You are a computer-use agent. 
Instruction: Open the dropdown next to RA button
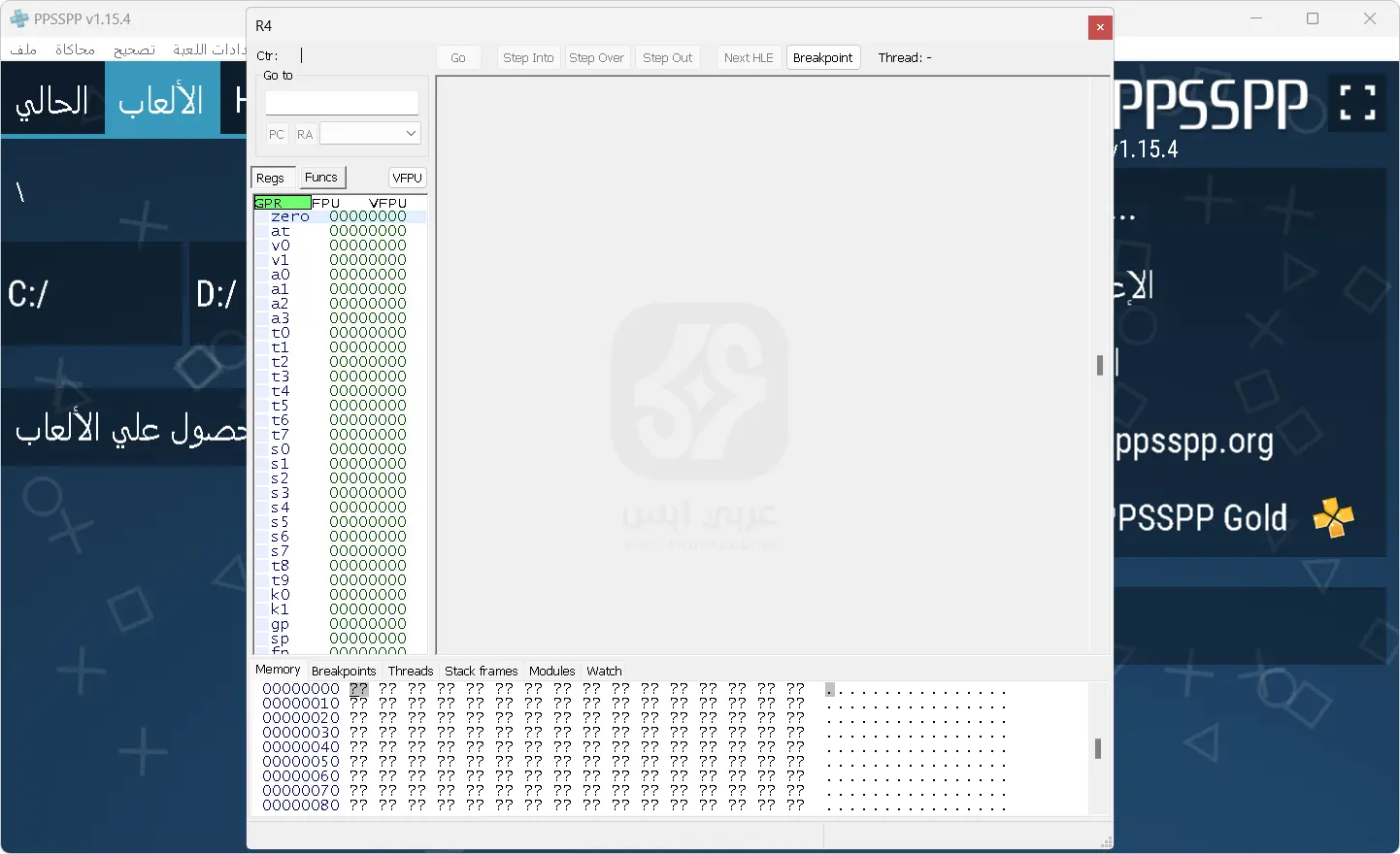point(370,134)
